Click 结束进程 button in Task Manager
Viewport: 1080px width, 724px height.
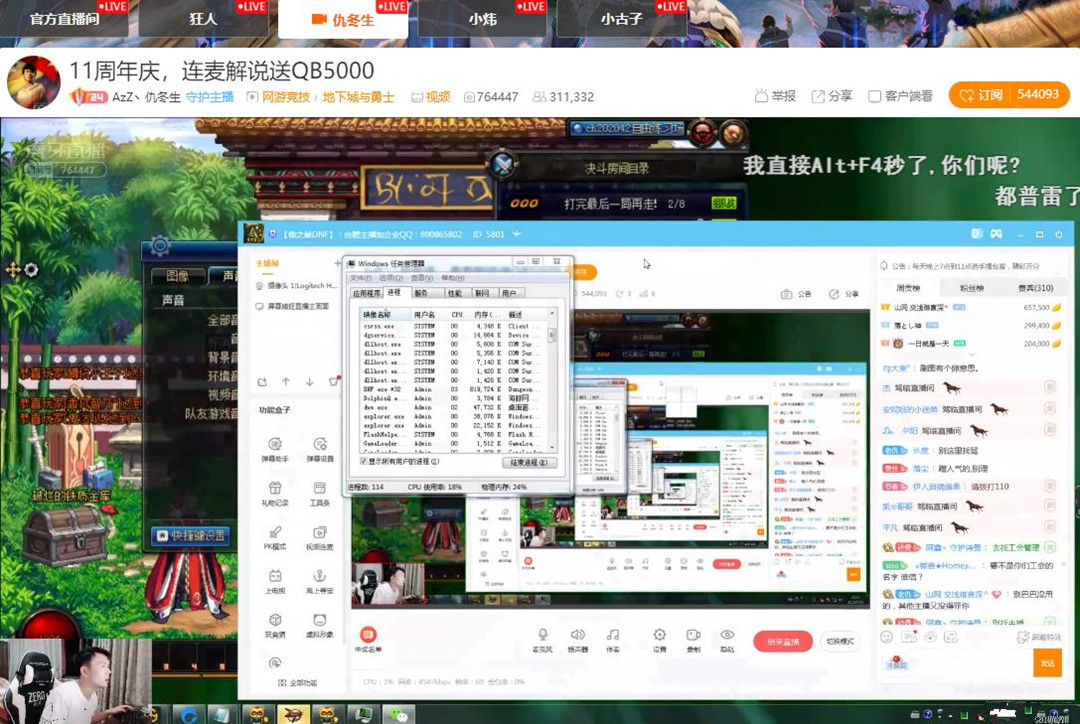point(529,463)
